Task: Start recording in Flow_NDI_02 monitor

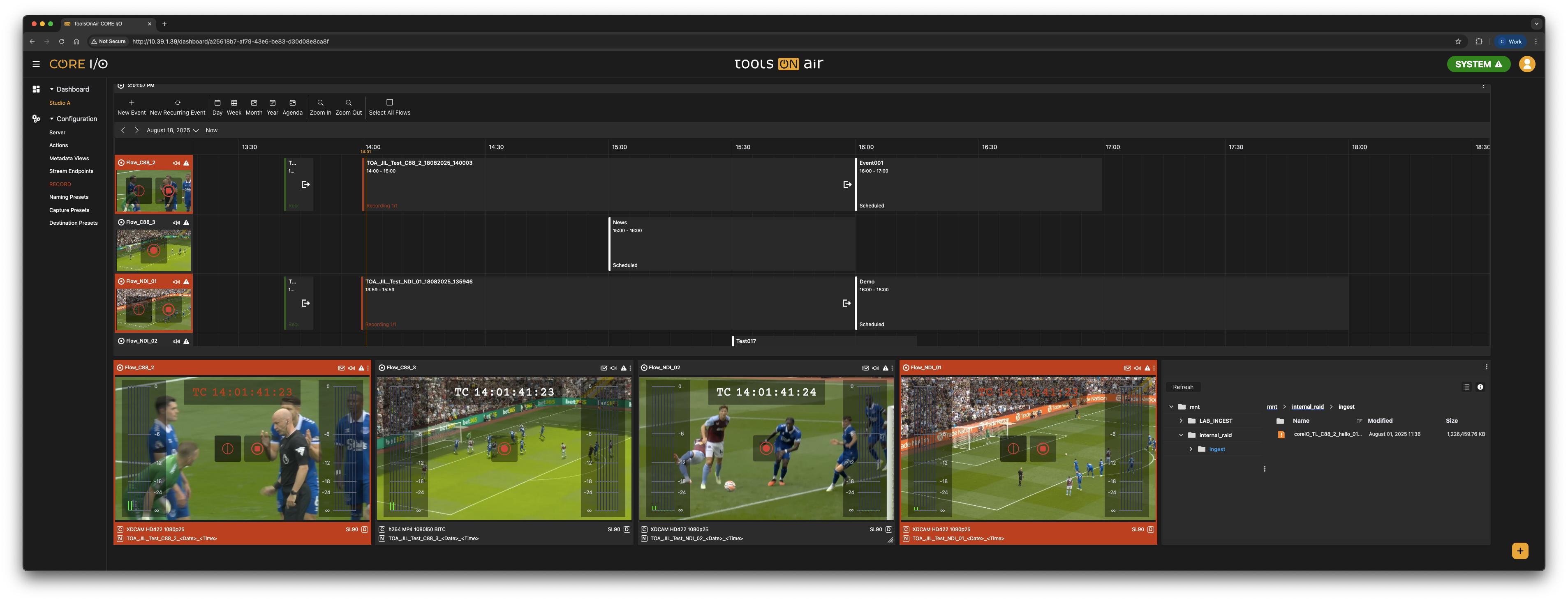Action: pyautogui.click(x=766, y=449)
